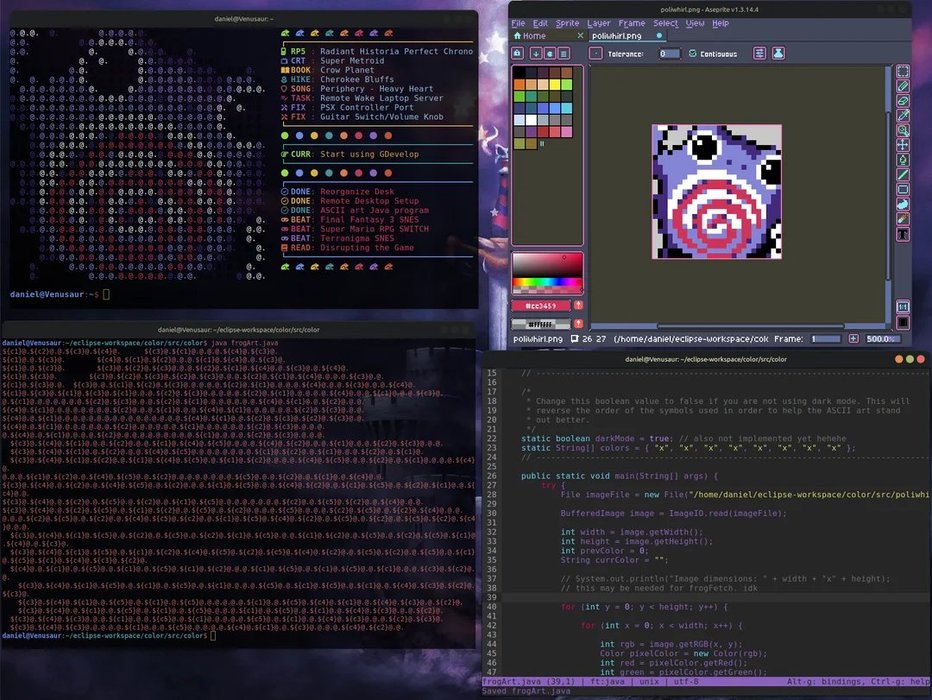This screenshot has height=700, width=932.
Task: Click the background color #ffffff button
Action: click(541, 324)
